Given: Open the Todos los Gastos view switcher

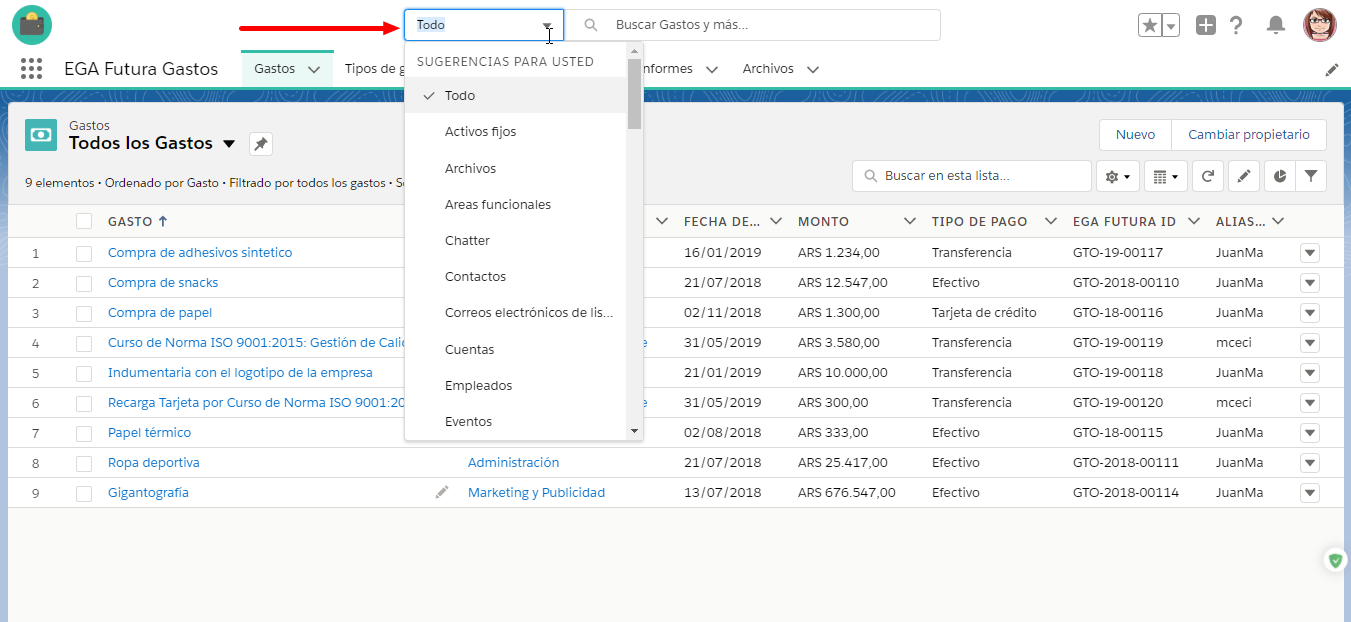Looking at the screenshot, I should pos(229,144).
